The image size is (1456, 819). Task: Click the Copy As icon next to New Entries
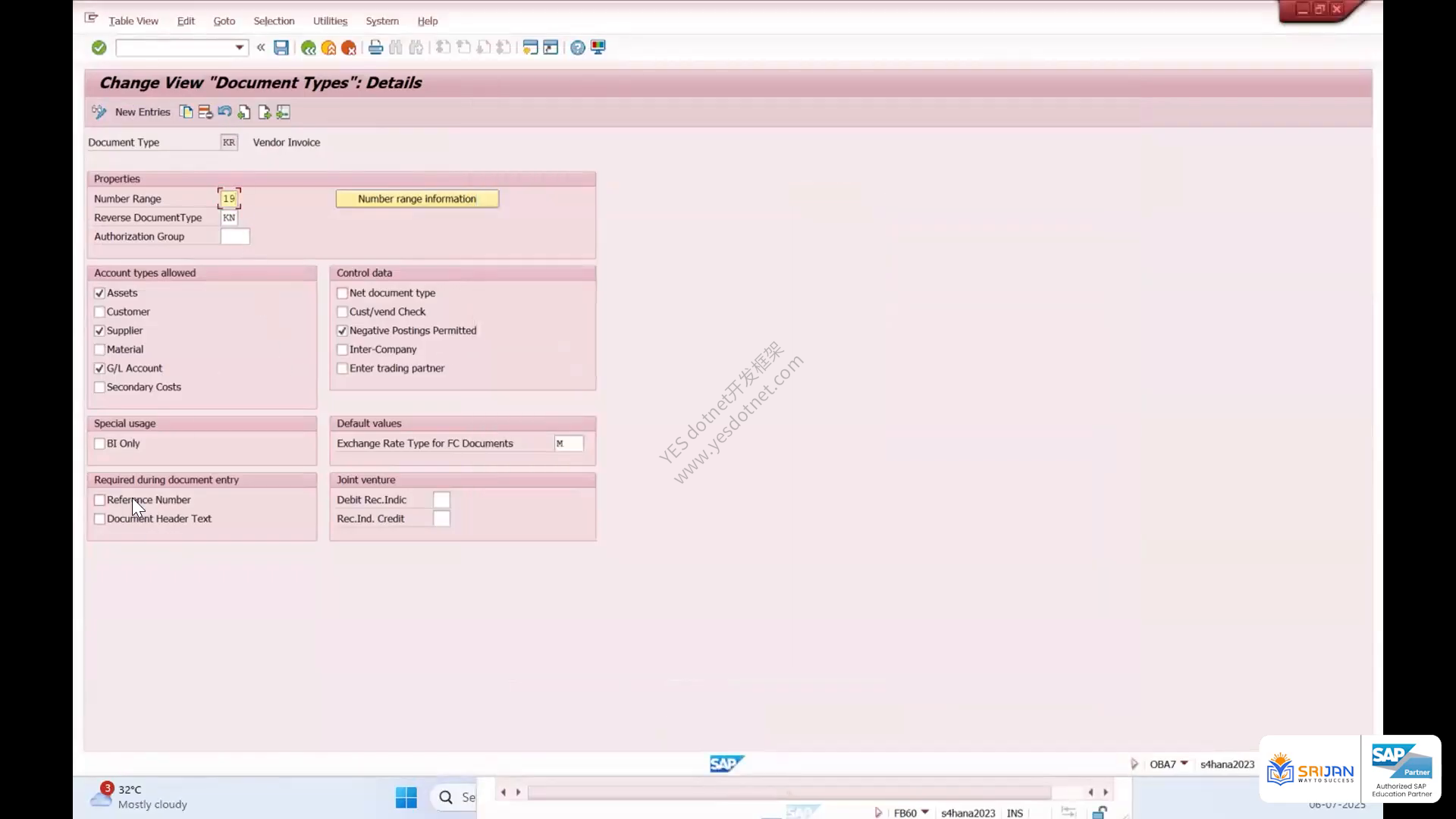pos(186,112)
